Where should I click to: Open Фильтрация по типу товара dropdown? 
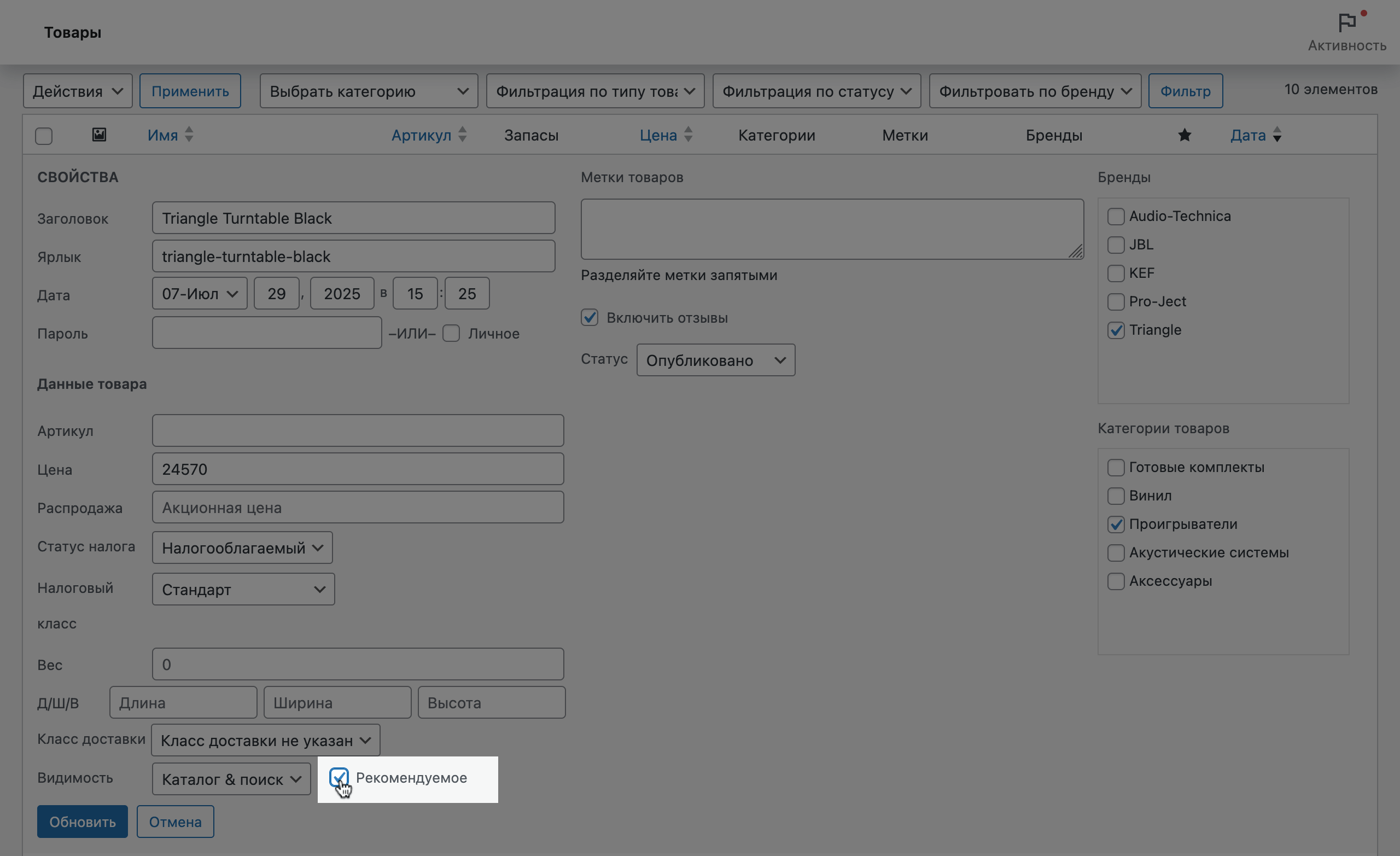(595, 91)
